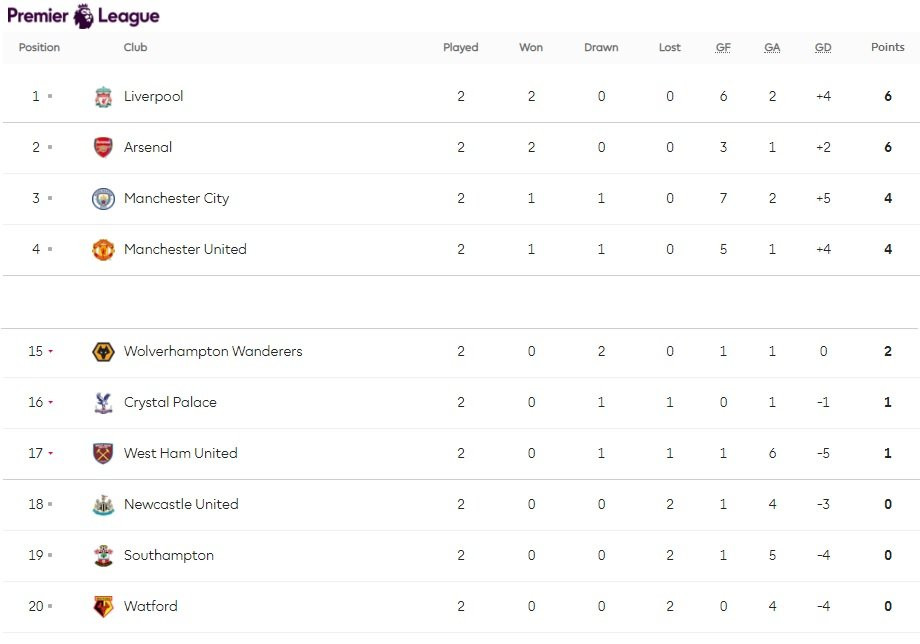
Task: Open the Watford club name link
Action: (150, 607)
